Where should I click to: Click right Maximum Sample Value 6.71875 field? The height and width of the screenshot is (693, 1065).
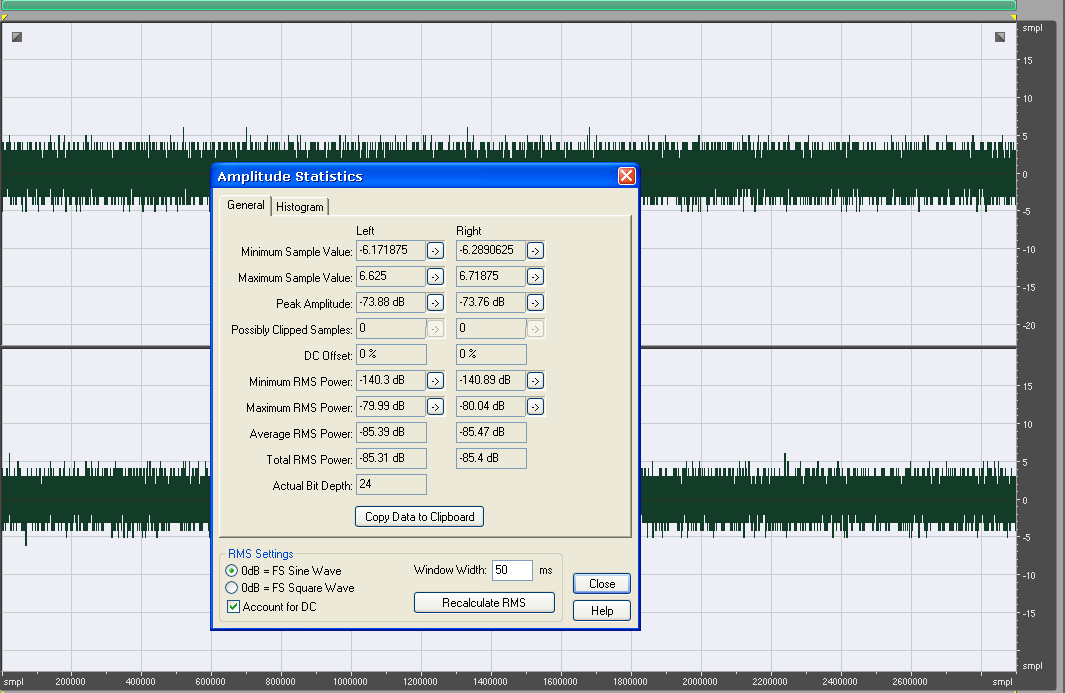coord(490,277)
